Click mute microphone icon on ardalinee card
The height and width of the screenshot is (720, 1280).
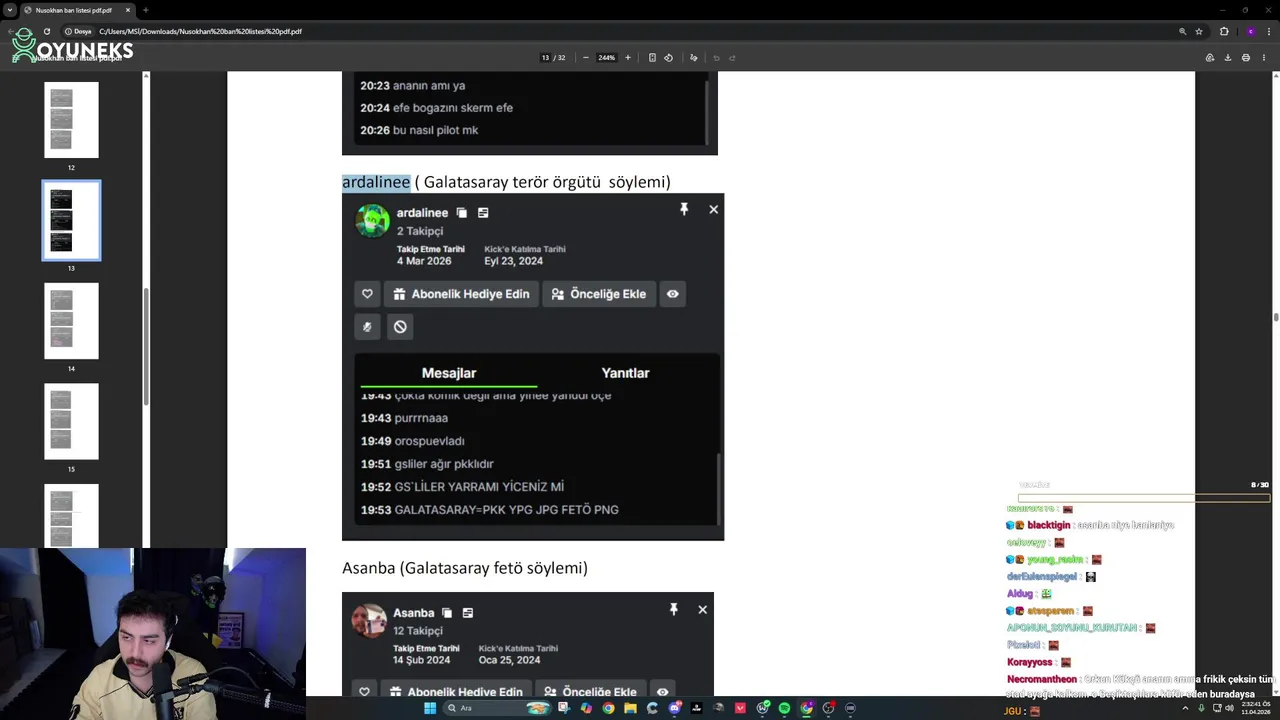pos(367,327)
